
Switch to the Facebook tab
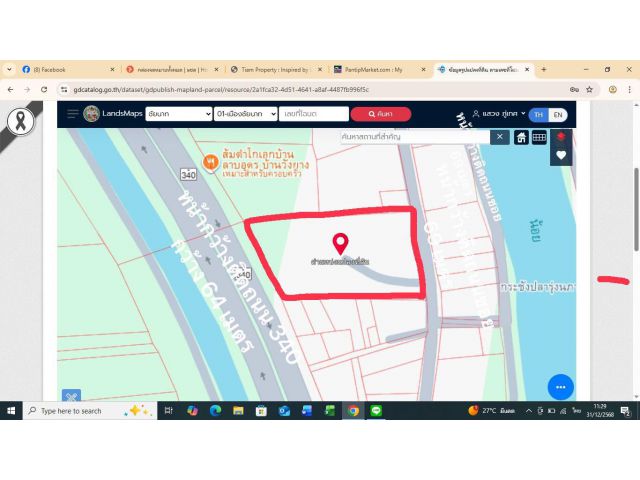point(62,69)
